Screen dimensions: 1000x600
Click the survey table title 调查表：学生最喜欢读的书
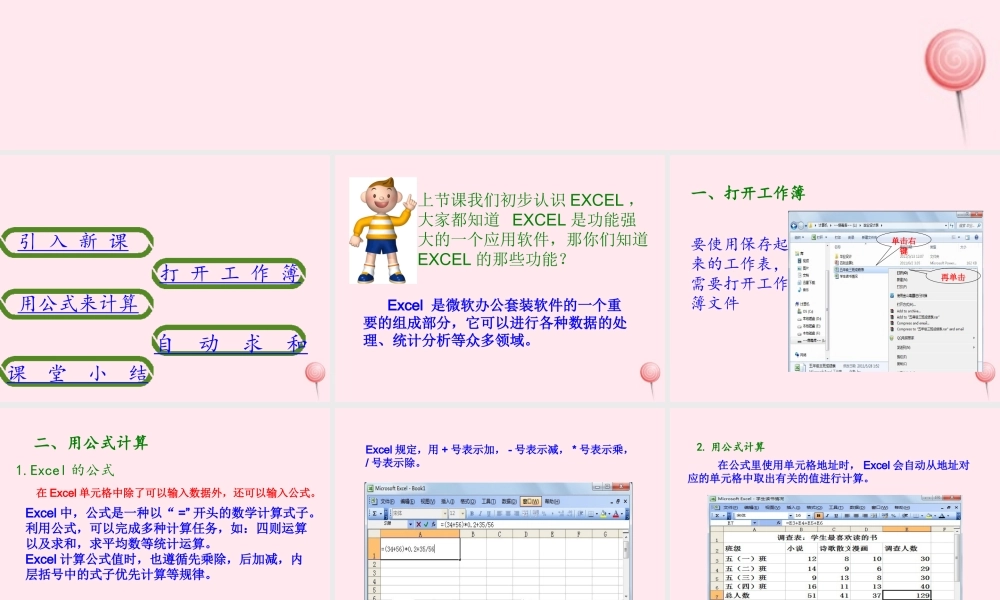pyautogui.click(x=826, y=538)
